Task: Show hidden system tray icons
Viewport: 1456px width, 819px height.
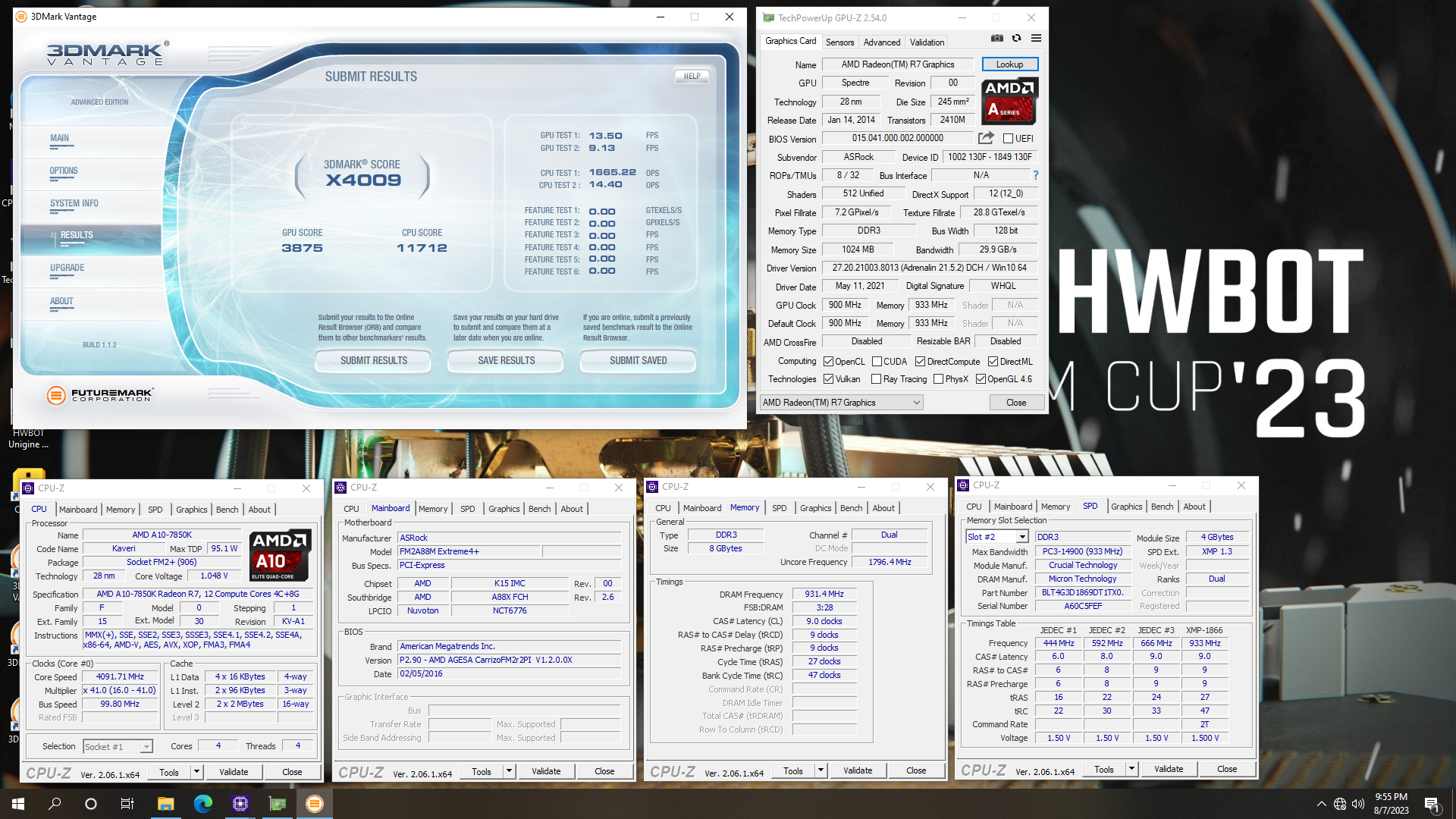Action: coord(1321,804)
